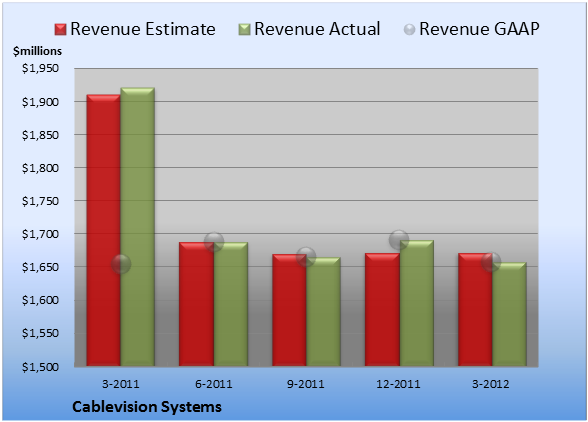The height and width of the screenshot is (422, 588).
Task: Click the $1,750 axis value
Action: pos(40,201)
